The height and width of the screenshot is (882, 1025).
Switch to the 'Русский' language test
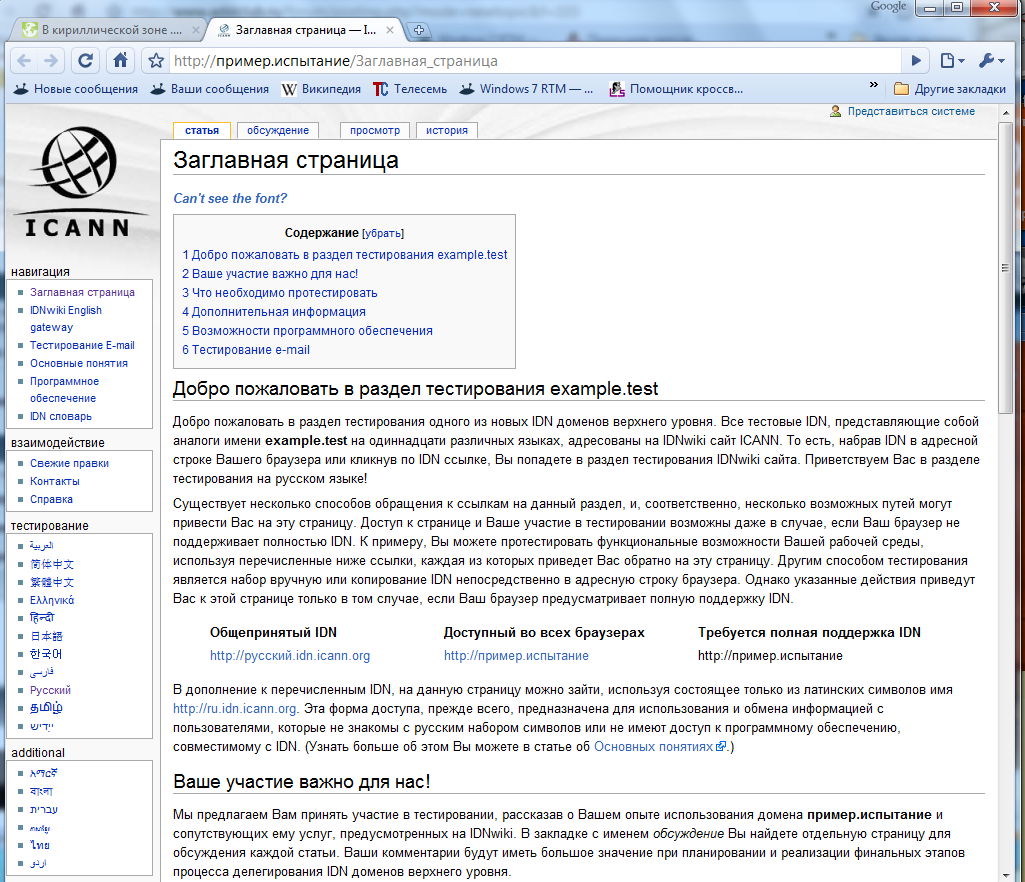(x=50, y=690)
